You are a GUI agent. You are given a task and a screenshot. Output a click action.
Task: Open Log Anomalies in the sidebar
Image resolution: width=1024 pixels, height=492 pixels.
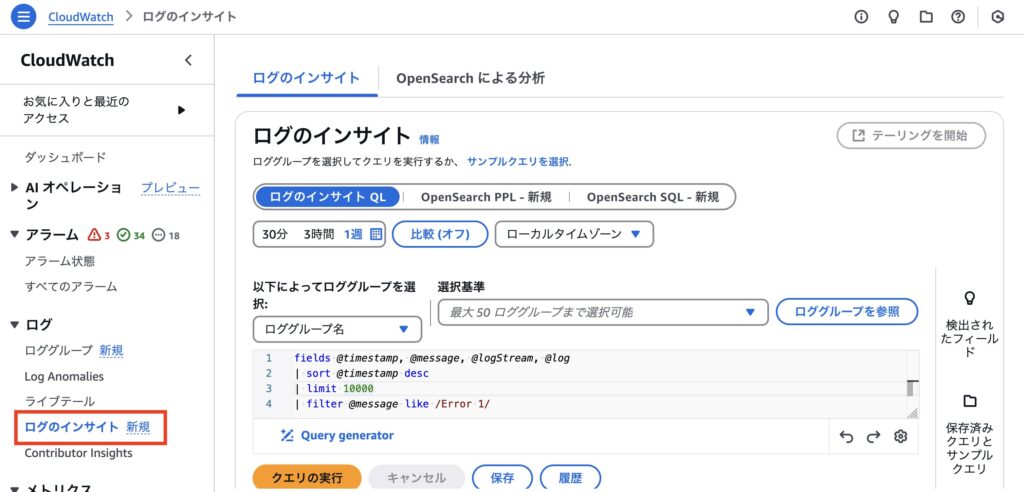(x=64, y=376)
